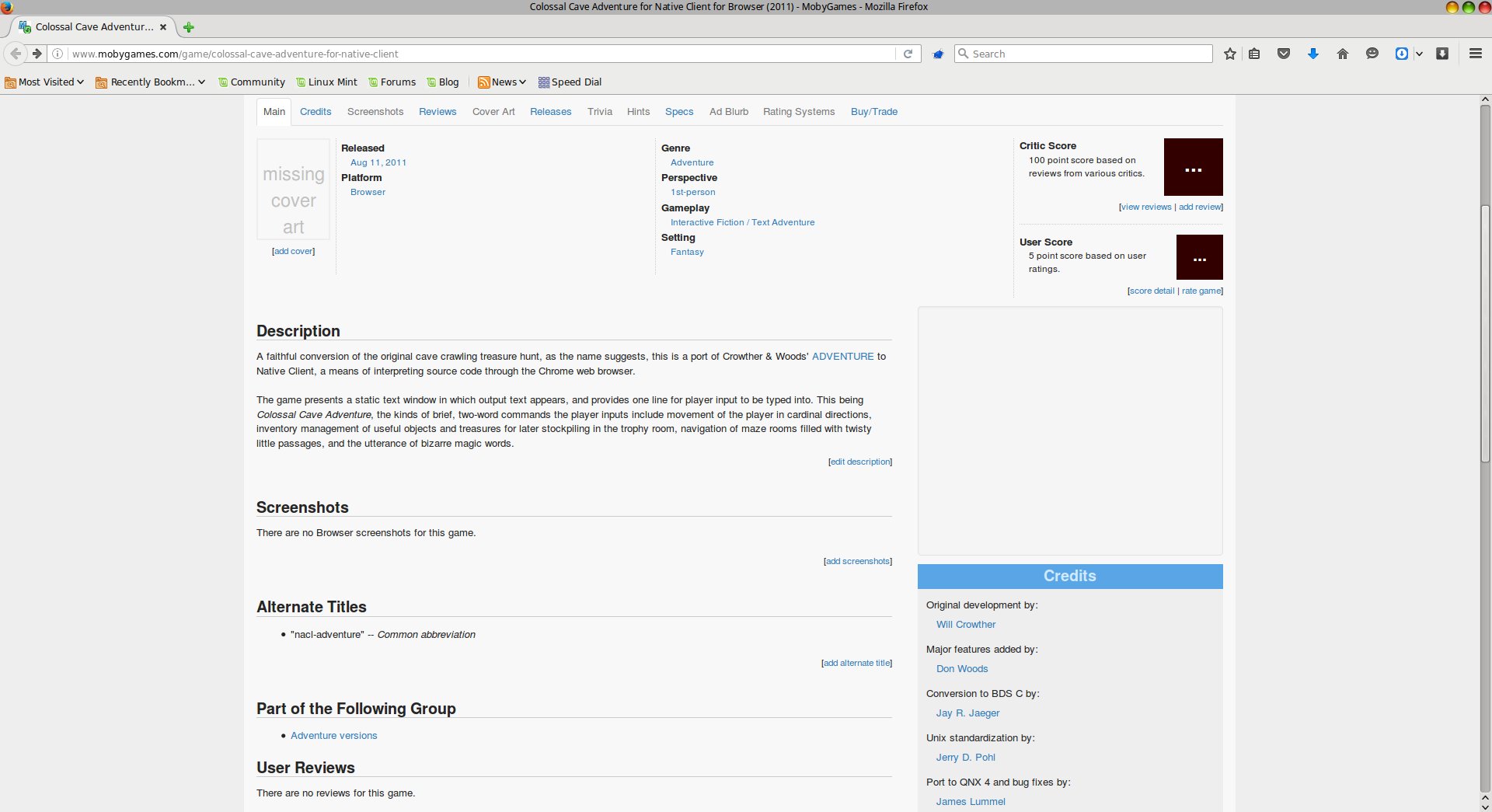
Task: Show bookmarks list icon in toolbar
Action: 1254,54
